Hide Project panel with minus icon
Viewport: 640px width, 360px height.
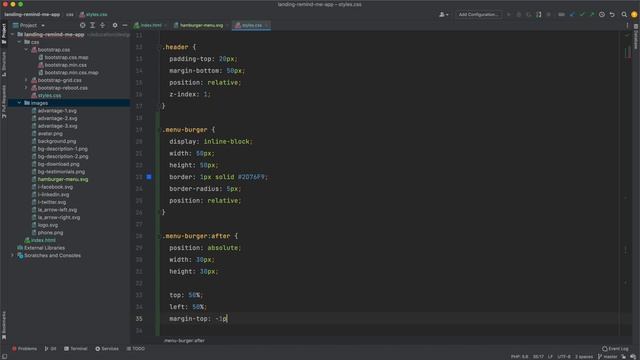125,25
